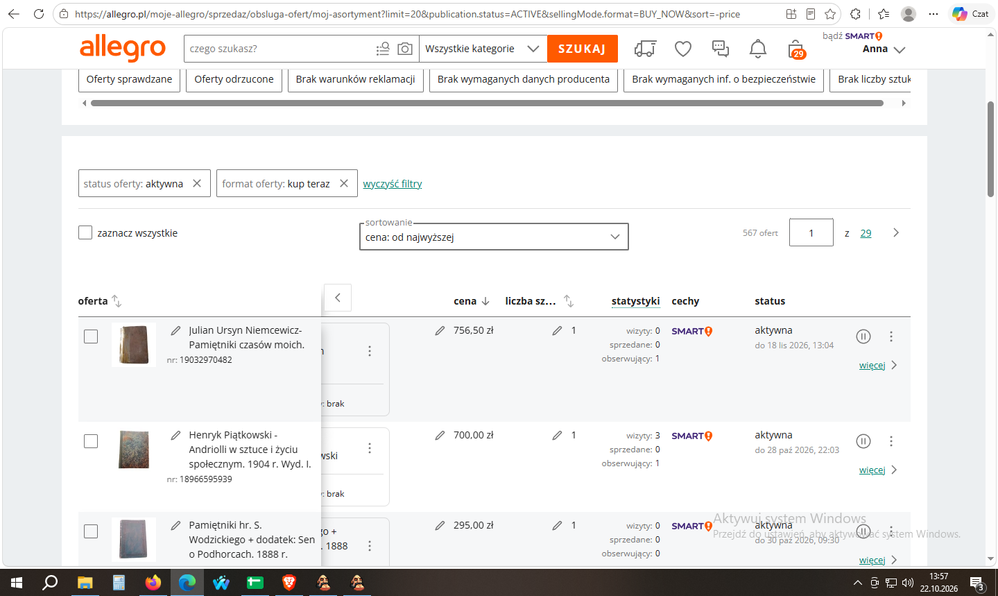Edit the 756,50 zł price
This screenshot has height=596, width=998.
click(x=440, y=330)
